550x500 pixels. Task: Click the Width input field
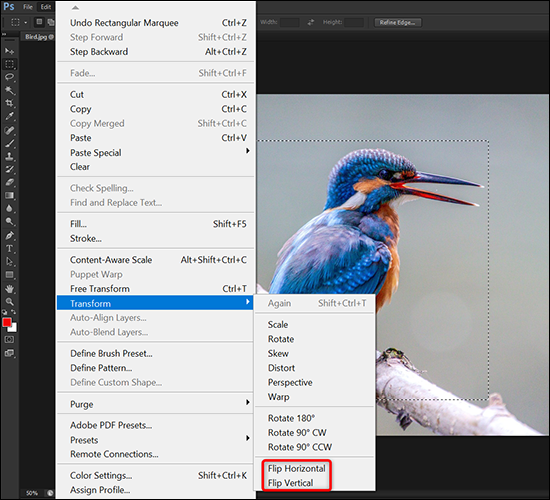(x=290, y=22)
